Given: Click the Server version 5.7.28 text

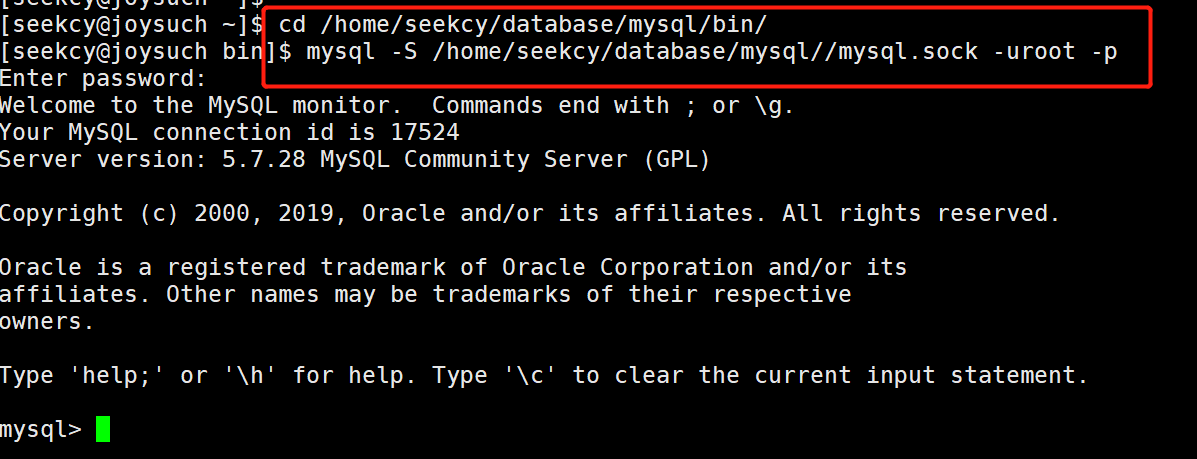Looking at the screenshot, I should 153,160.
